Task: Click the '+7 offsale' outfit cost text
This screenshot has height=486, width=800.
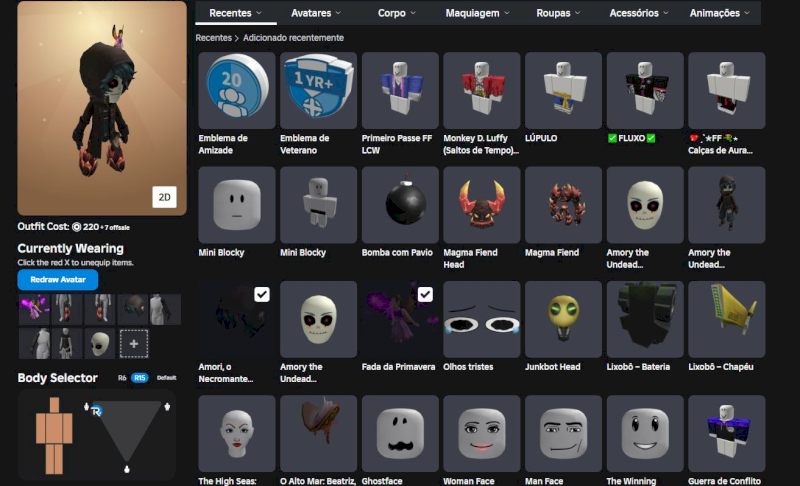Action: (115, 227)
